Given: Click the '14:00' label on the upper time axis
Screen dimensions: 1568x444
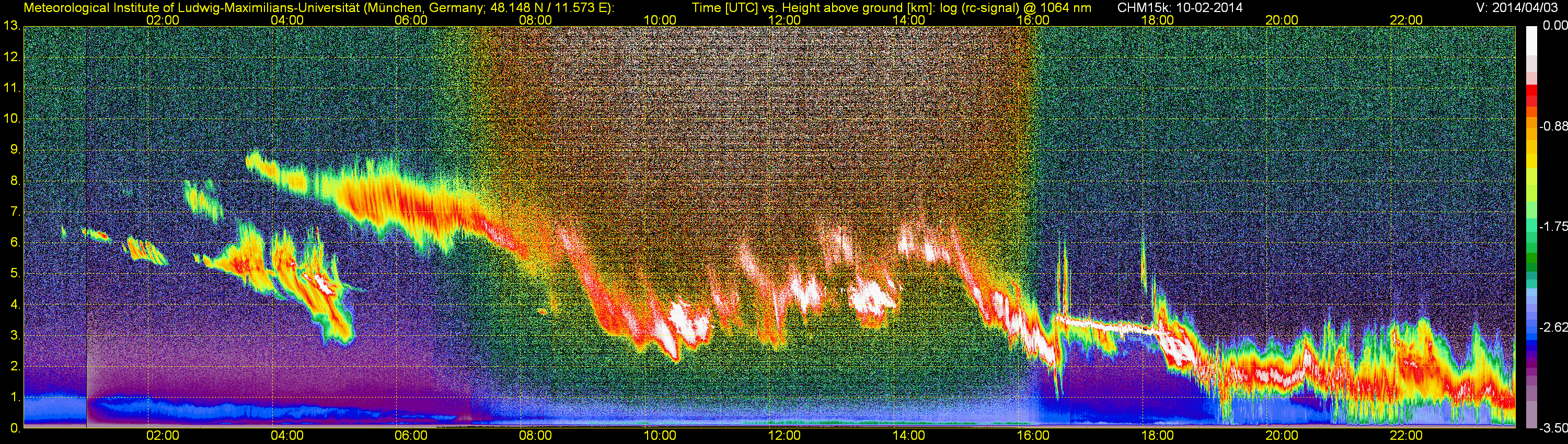Looking at the screenshot, I should [909, 20].
